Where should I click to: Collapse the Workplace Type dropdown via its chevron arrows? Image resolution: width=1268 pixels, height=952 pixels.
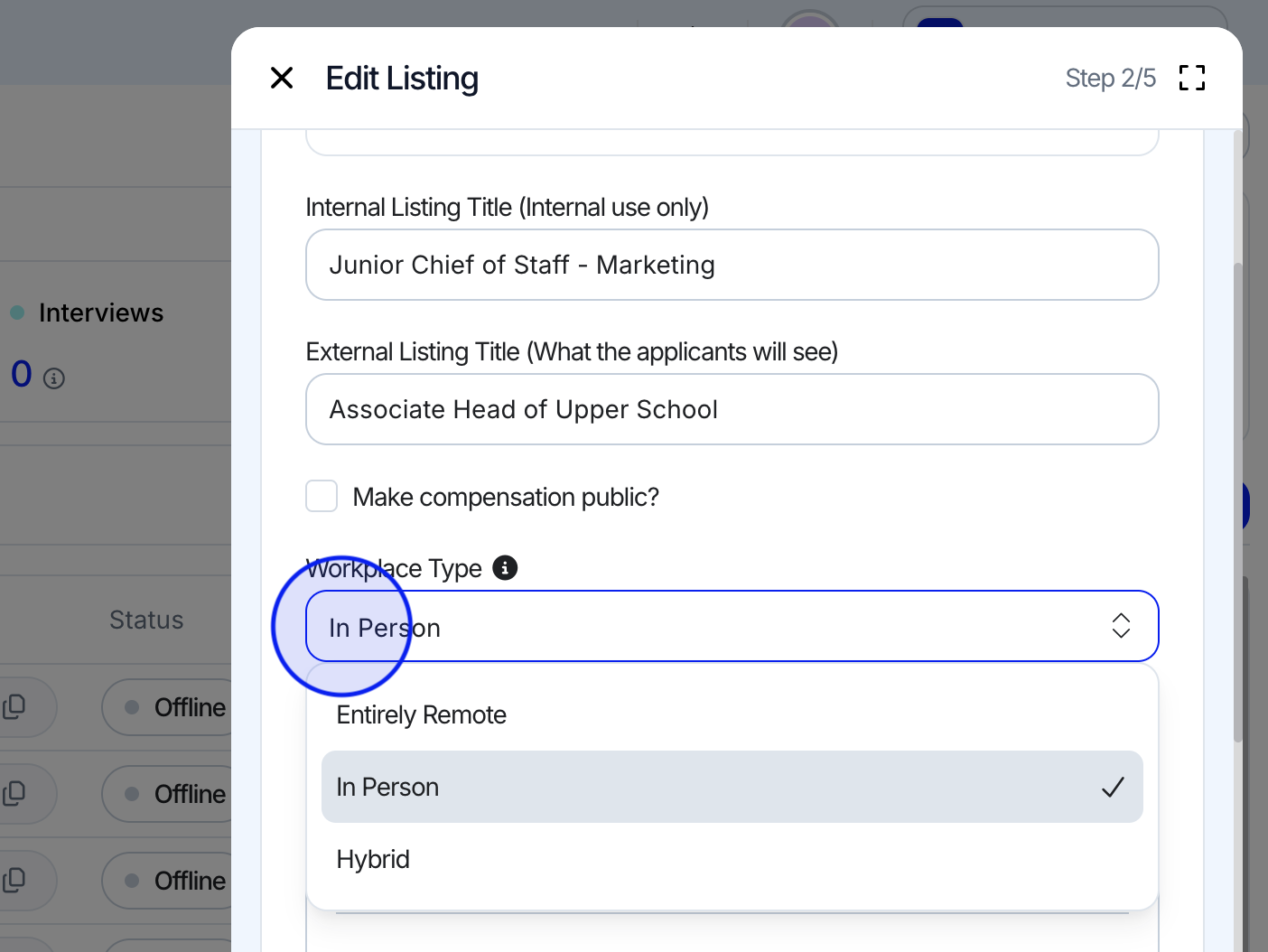point(1121,626)
